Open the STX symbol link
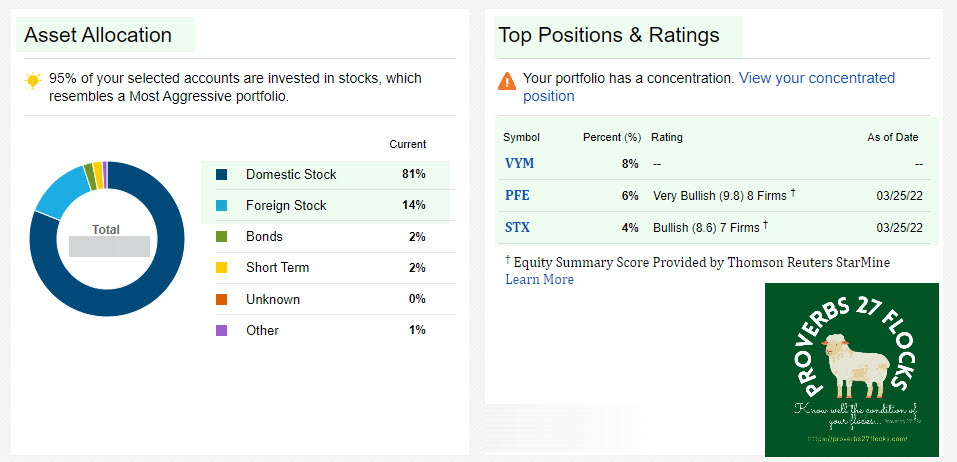957x462 pixels. tap(517, 227)
